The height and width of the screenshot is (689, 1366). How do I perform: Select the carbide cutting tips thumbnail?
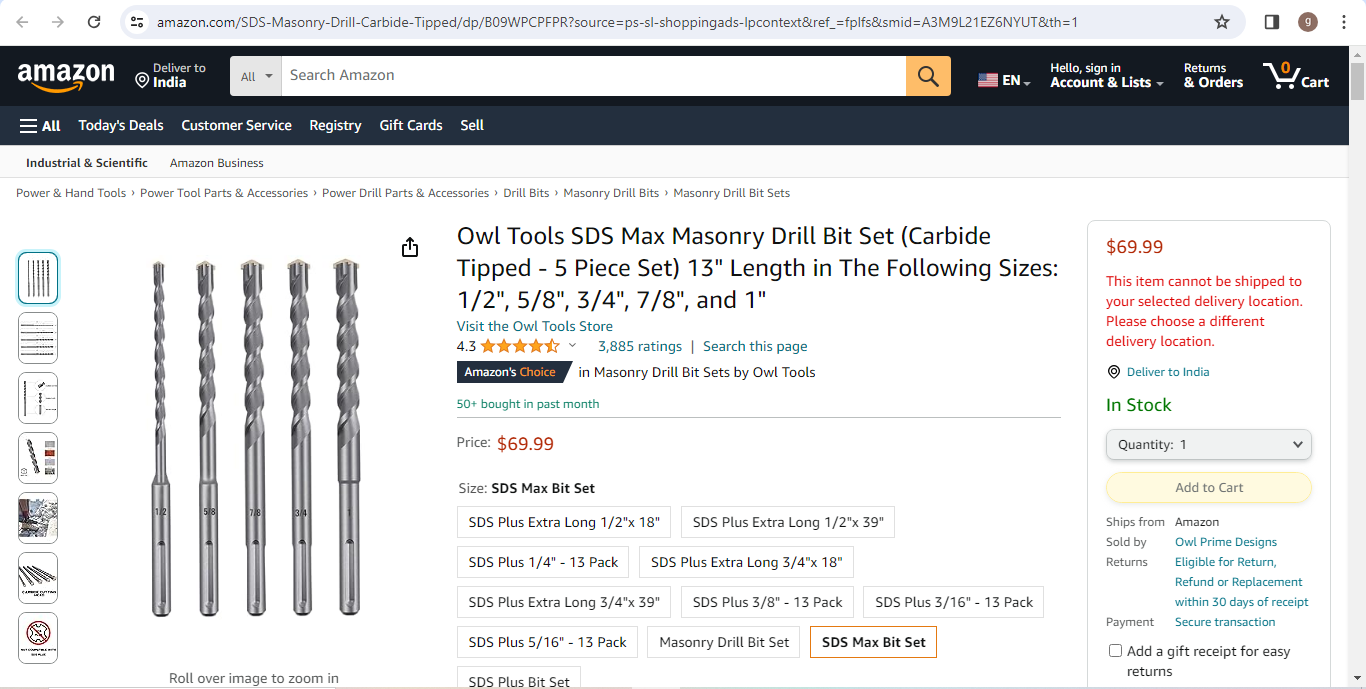(x=37, y=577)
